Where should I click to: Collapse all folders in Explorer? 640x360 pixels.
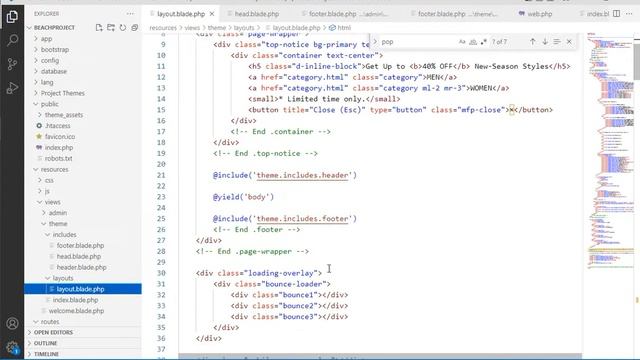tap(134, 27)
